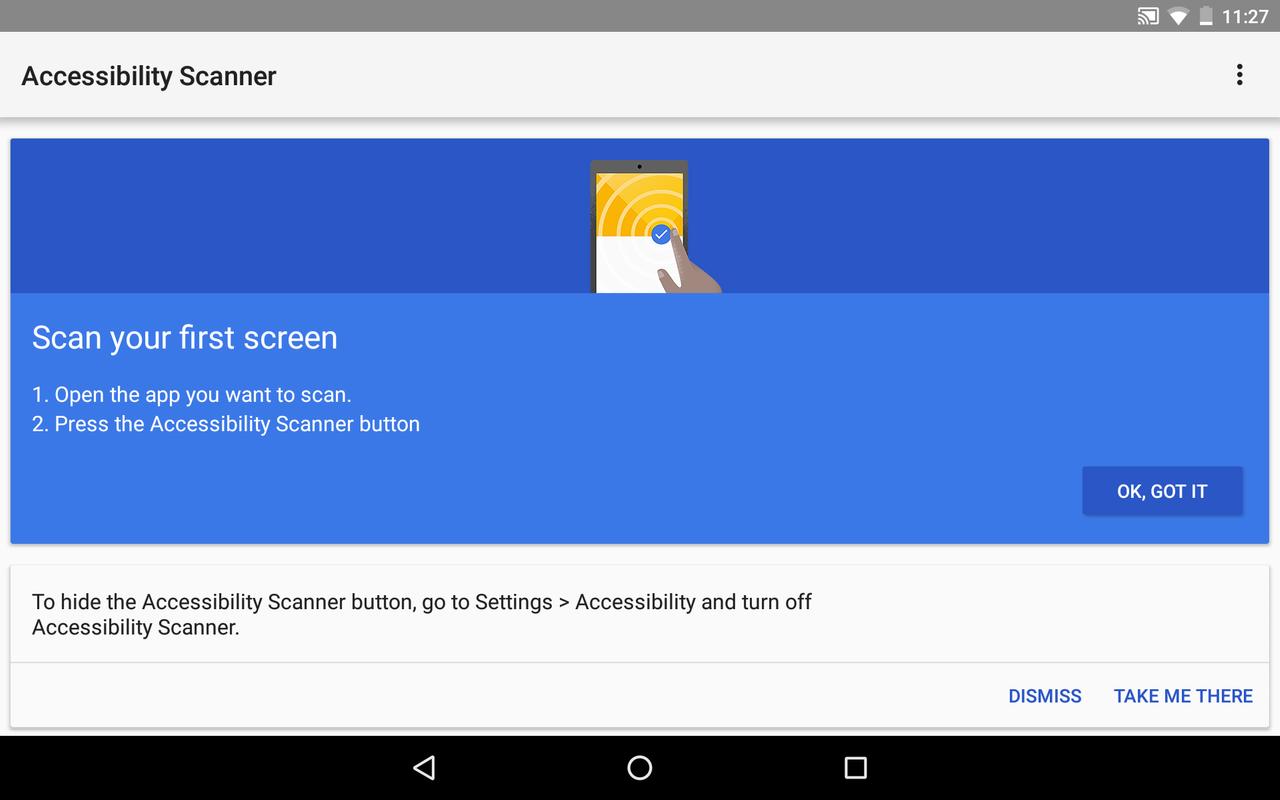Tap the OK, GOT IT button
This screenshot has width=1280, height=800.
point(1162,491)
